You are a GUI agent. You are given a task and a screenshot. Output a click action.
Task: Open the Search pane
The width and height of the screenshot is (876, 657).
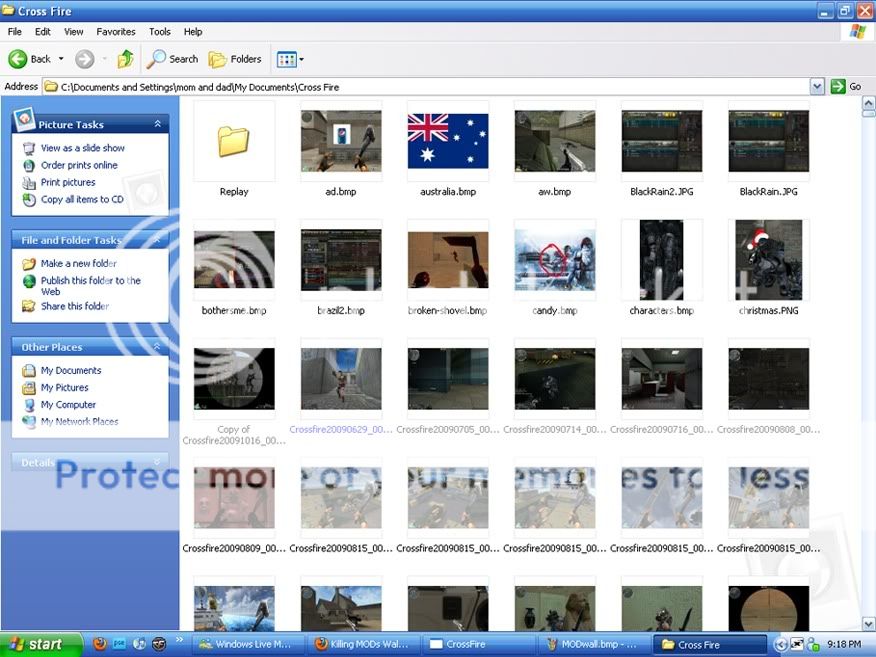172,58
